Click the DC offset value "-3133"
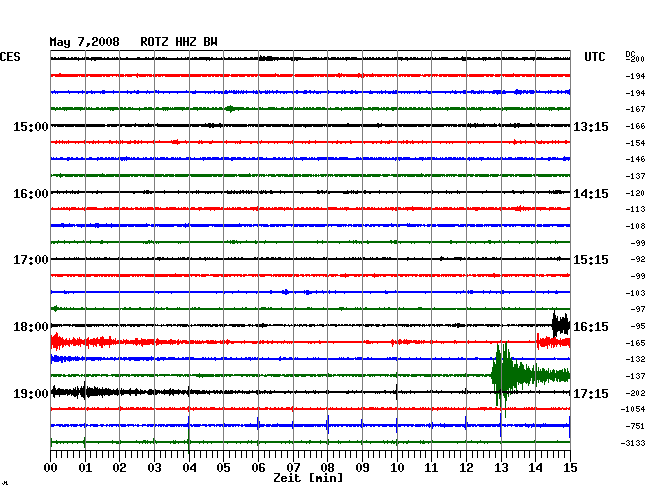This screenshot has height=494, width=650. (633, 443)
